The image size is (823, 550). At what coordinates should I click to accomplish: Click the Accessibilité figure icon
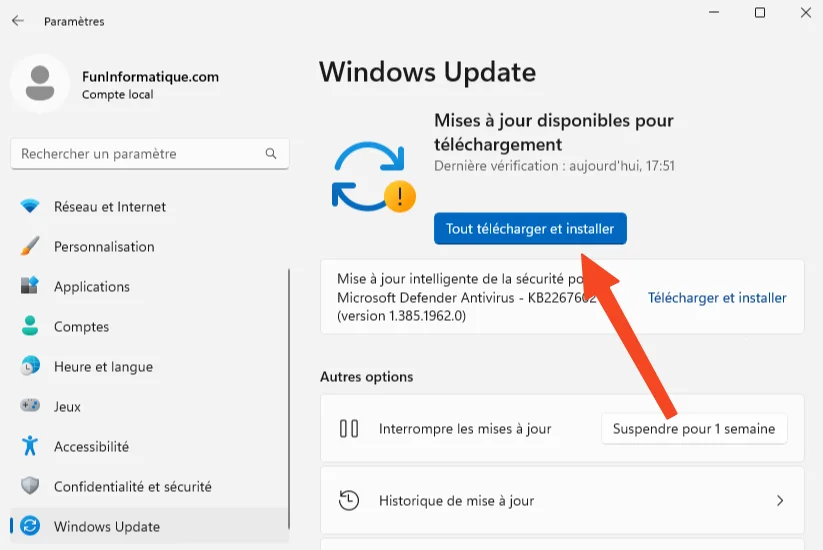click(x=30, y=446)
